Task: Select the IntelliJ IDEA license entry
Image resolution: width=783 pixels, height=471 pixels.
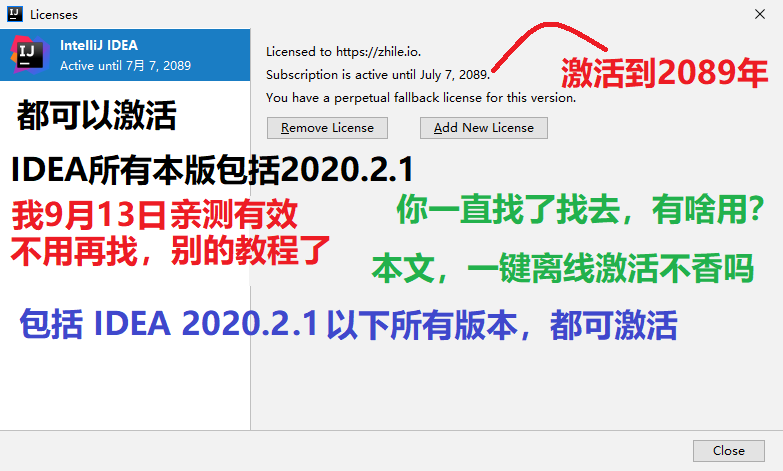Action: click(125, 55)
